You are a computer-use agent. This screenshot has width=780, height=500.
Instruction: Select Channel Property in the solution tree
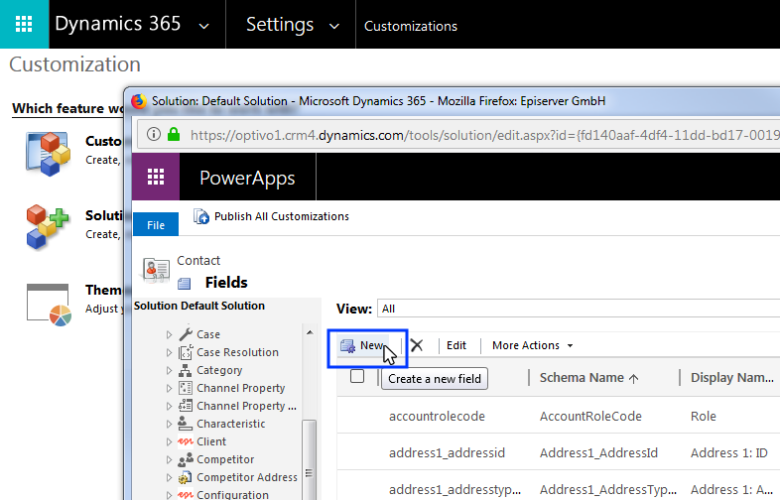(240, 388)
